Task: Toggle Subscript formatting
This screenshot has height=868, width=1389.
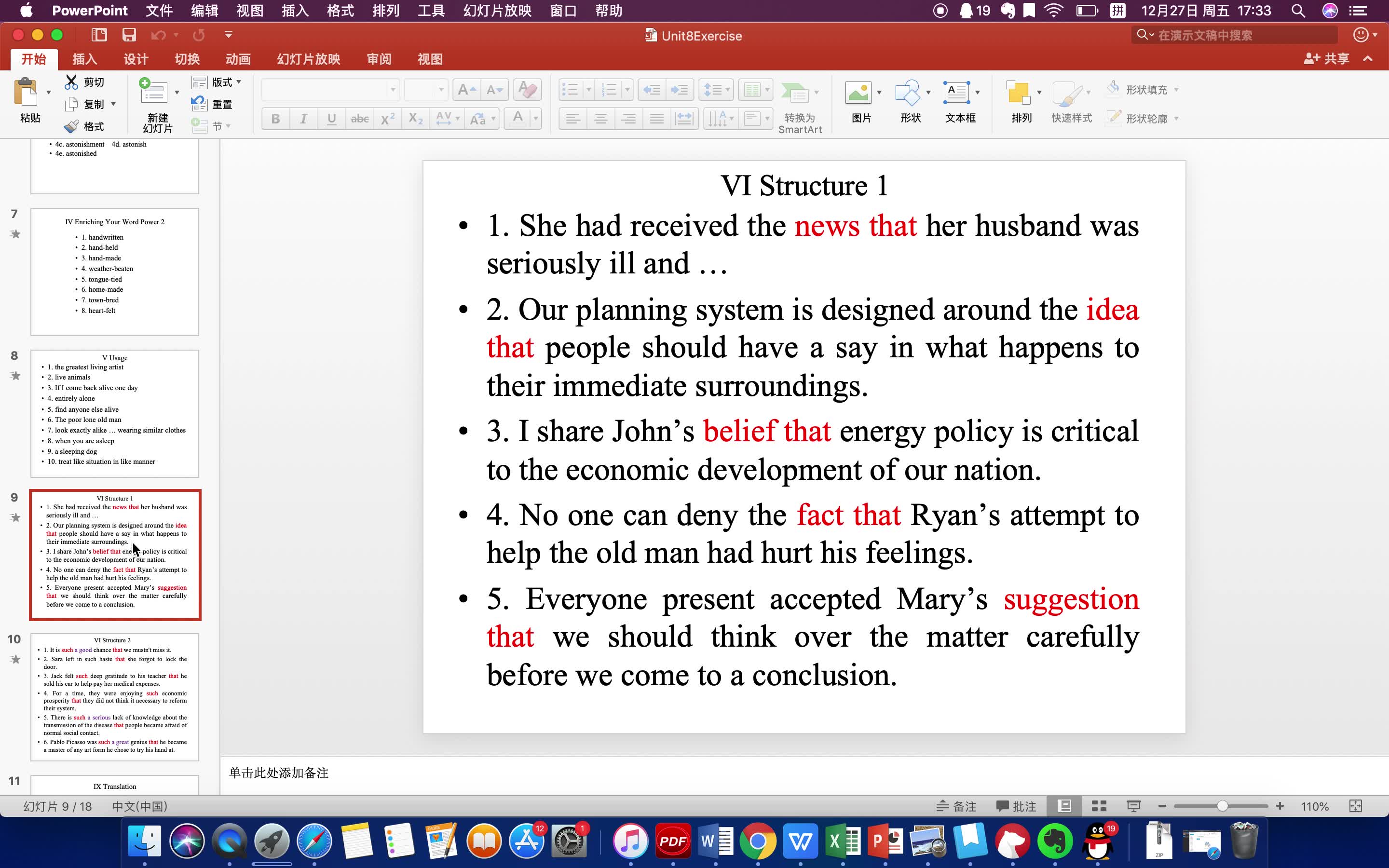Action: (x=416, y=119)
